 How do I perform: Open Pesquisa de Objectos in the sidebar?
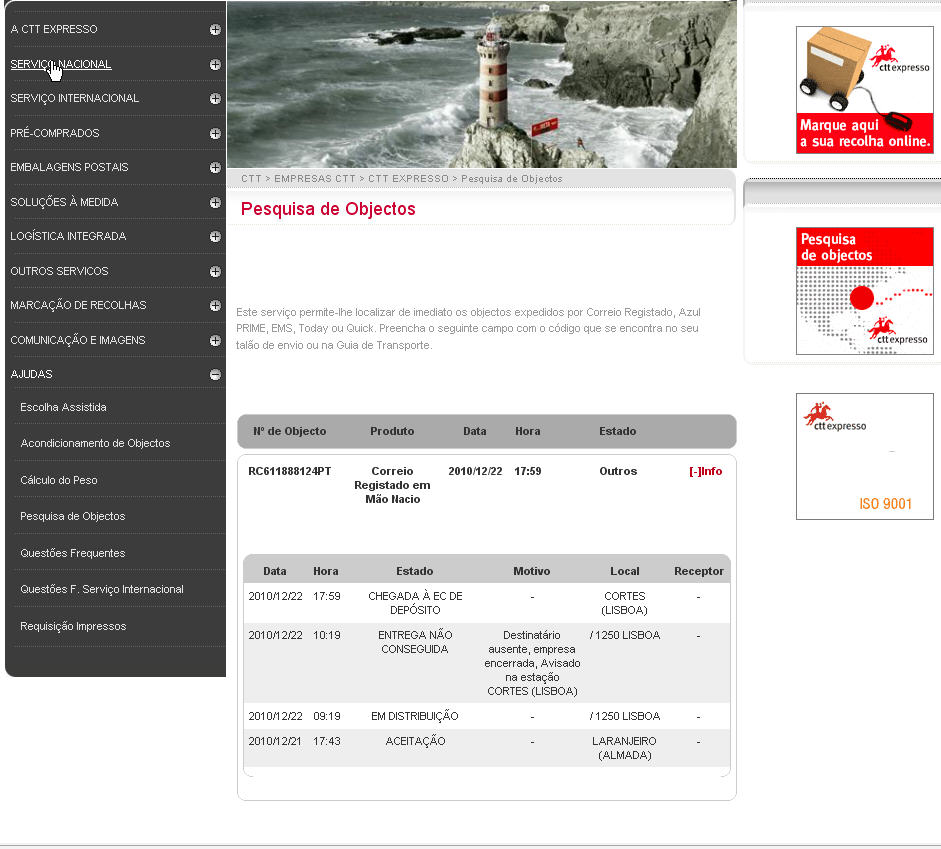coord(73,516)
